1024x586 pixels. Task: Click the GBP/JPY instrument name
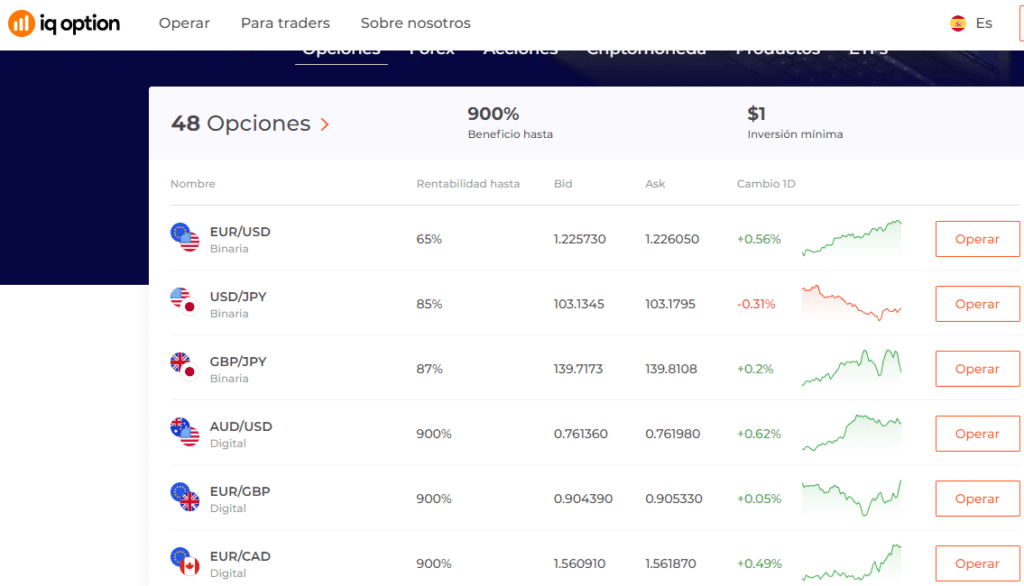pyautogui.click(x=238, y=361)
